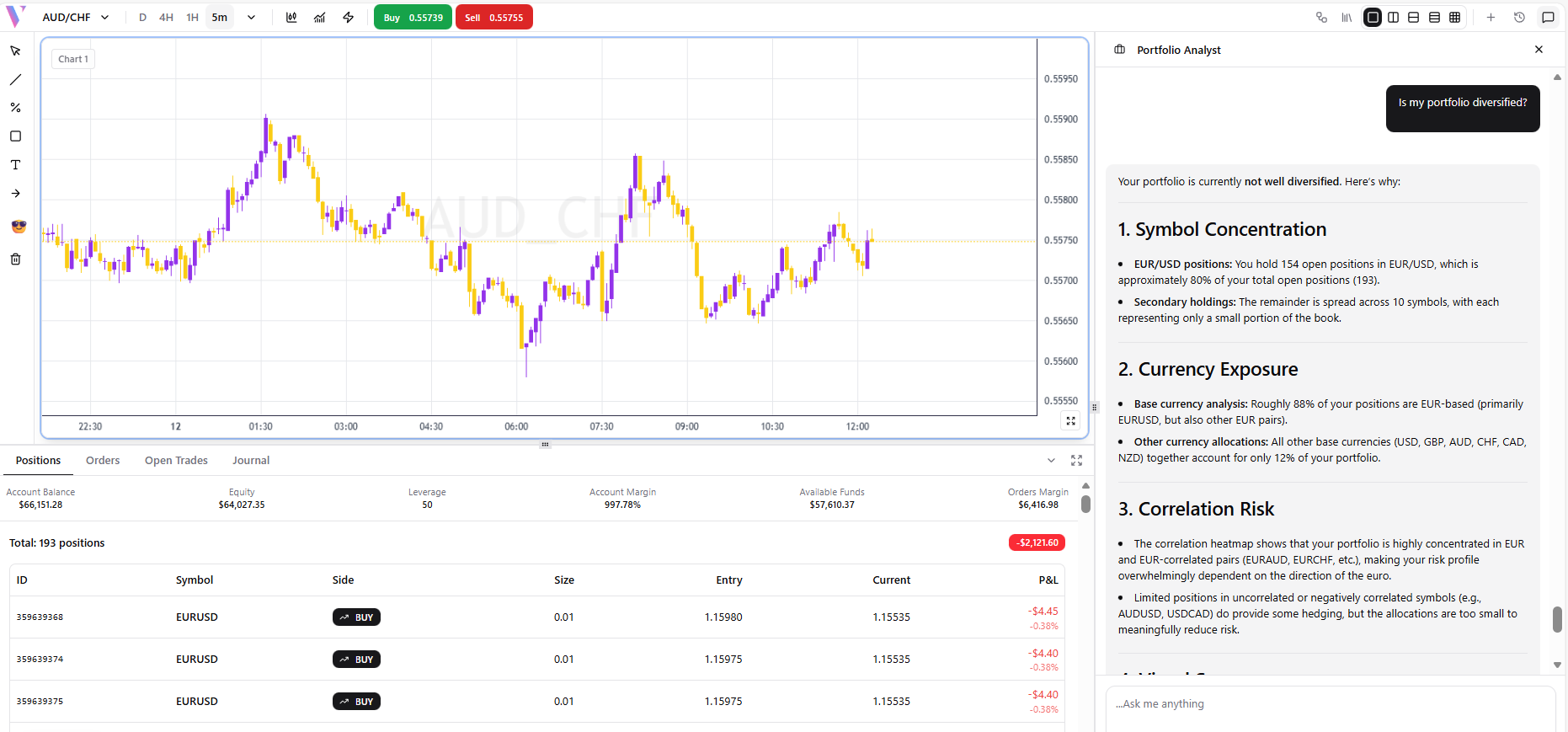
Task: Click the history clock icon
Action: pos(1519,18)
